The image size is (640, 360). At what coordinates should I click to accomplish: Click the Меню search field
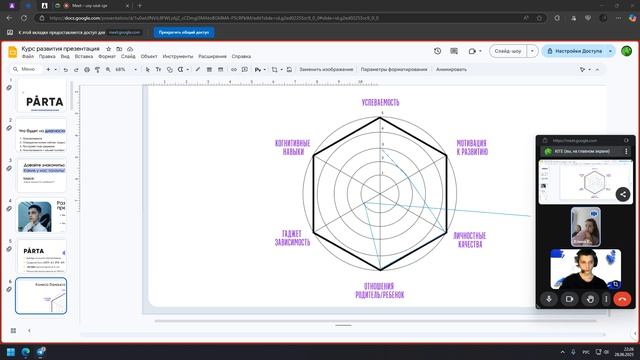[x=27, y=70]
